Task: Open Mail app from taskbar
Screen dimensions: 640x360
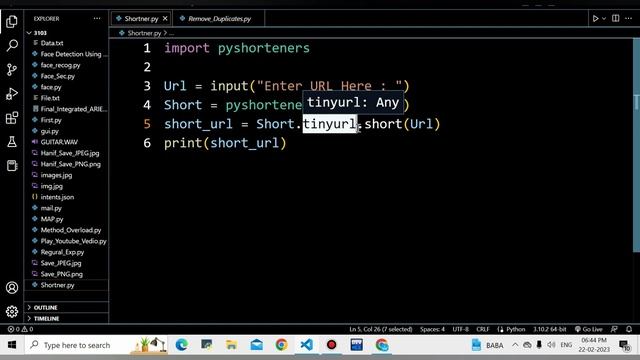Action: pyautogui.click(x=257, y=345)
